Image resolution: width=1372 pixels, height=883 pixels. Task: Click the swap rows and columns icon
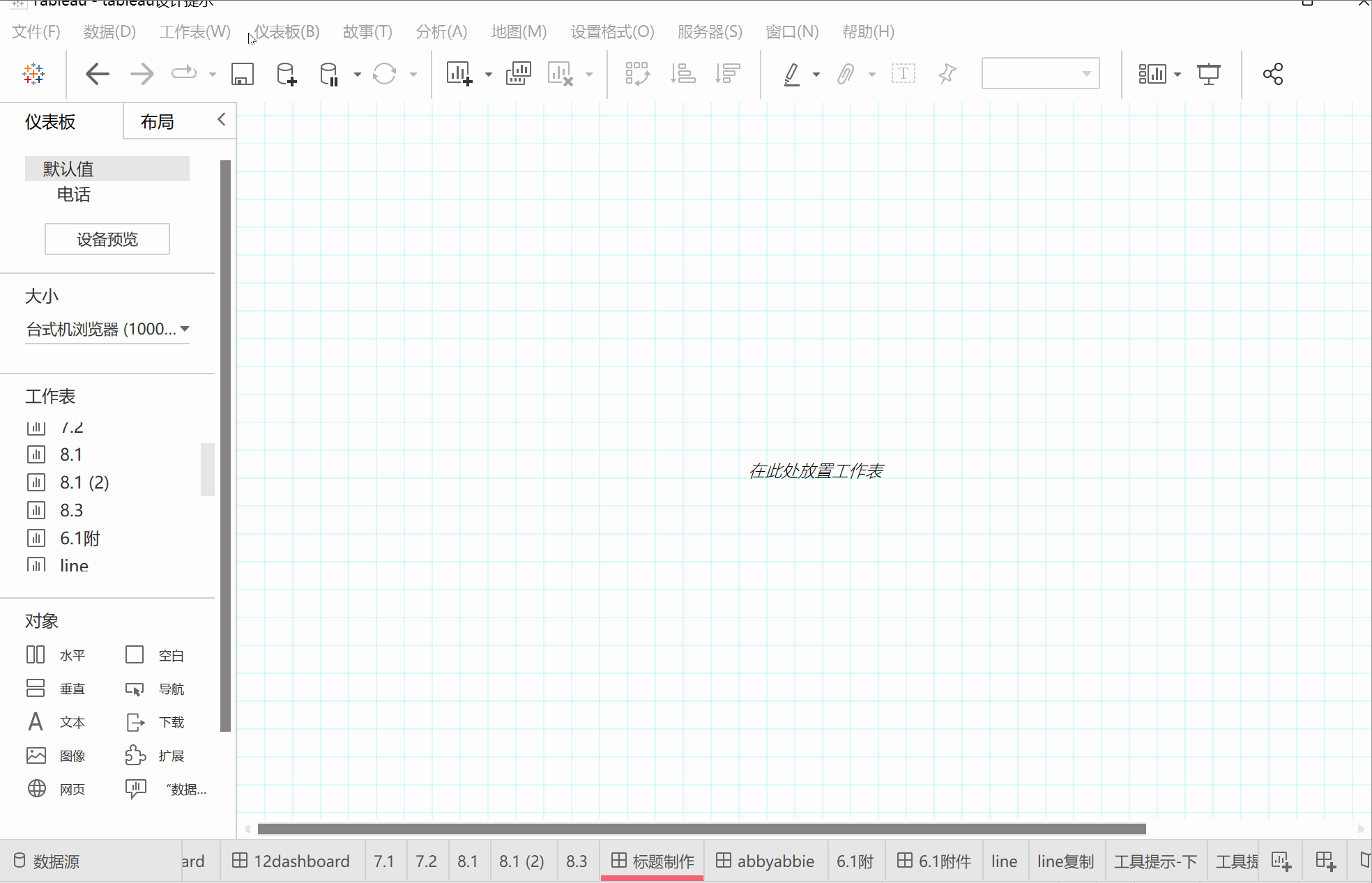click(637, 74)
